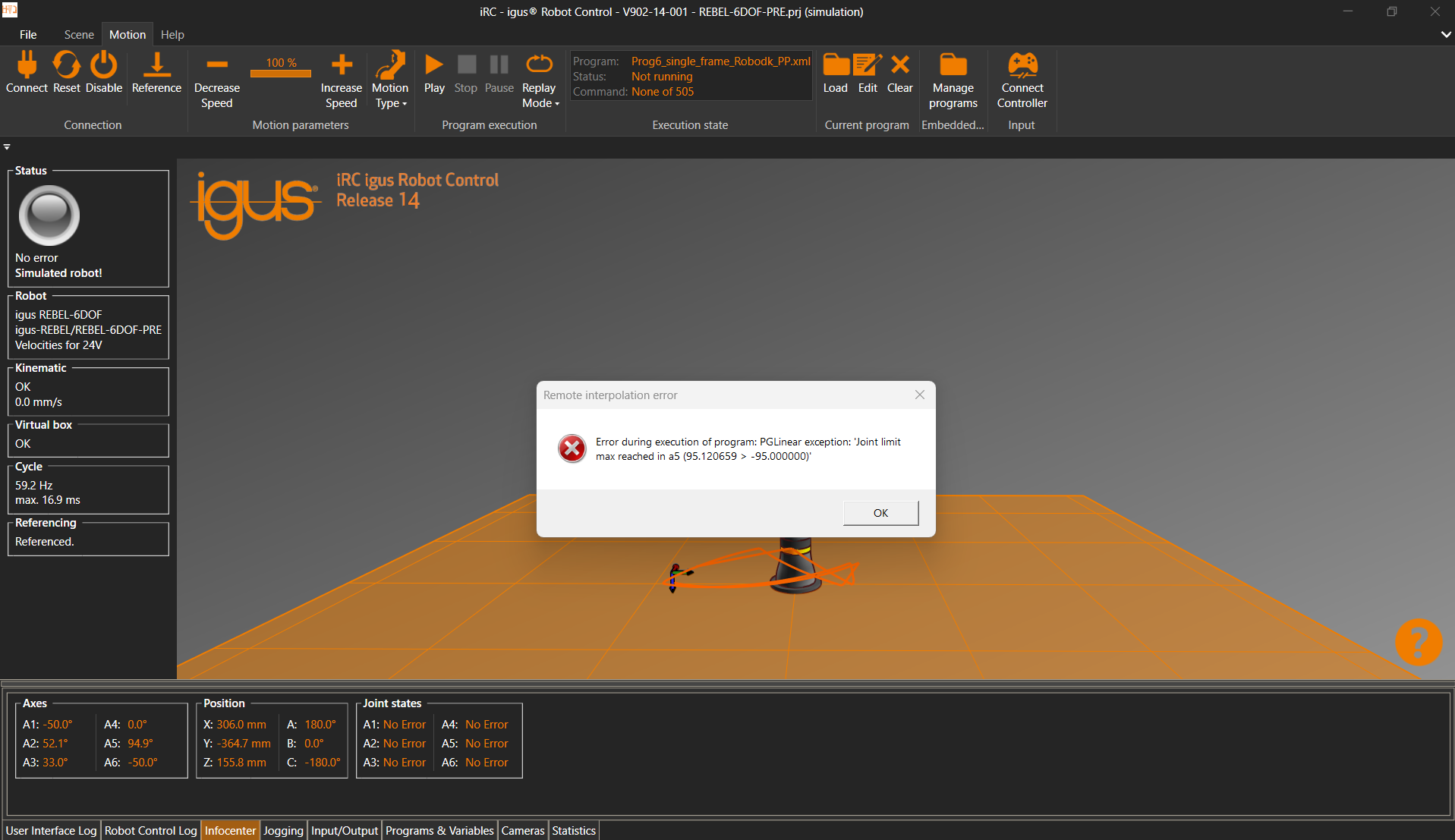This screenshot has height=840, width=1455.
Task: Click the 100 % speed slider bar
Action: pos(281,74)
